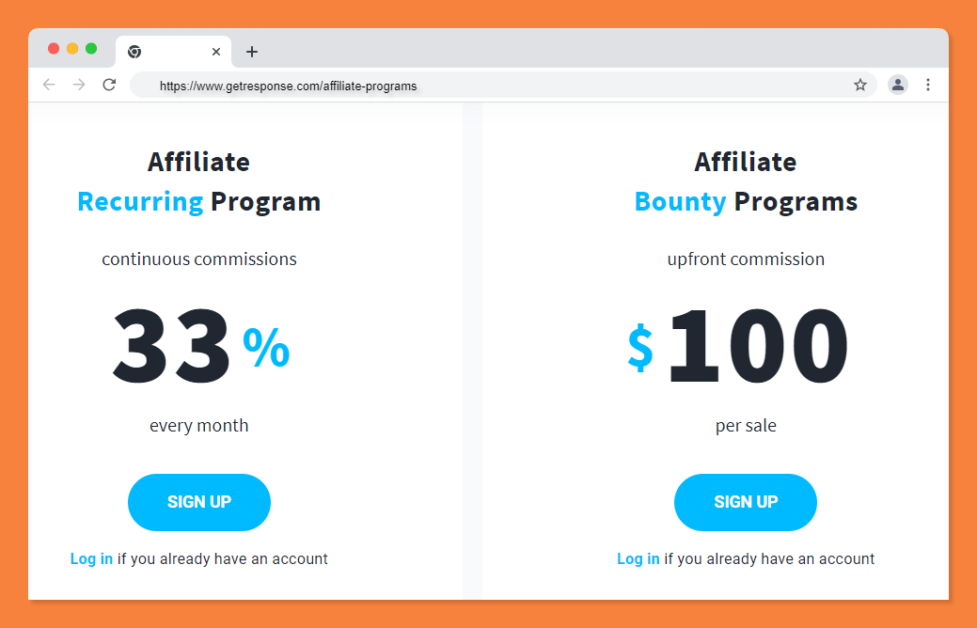Click the browser back arrow
This screenshot has height=628, width=977.
(49, 85)
